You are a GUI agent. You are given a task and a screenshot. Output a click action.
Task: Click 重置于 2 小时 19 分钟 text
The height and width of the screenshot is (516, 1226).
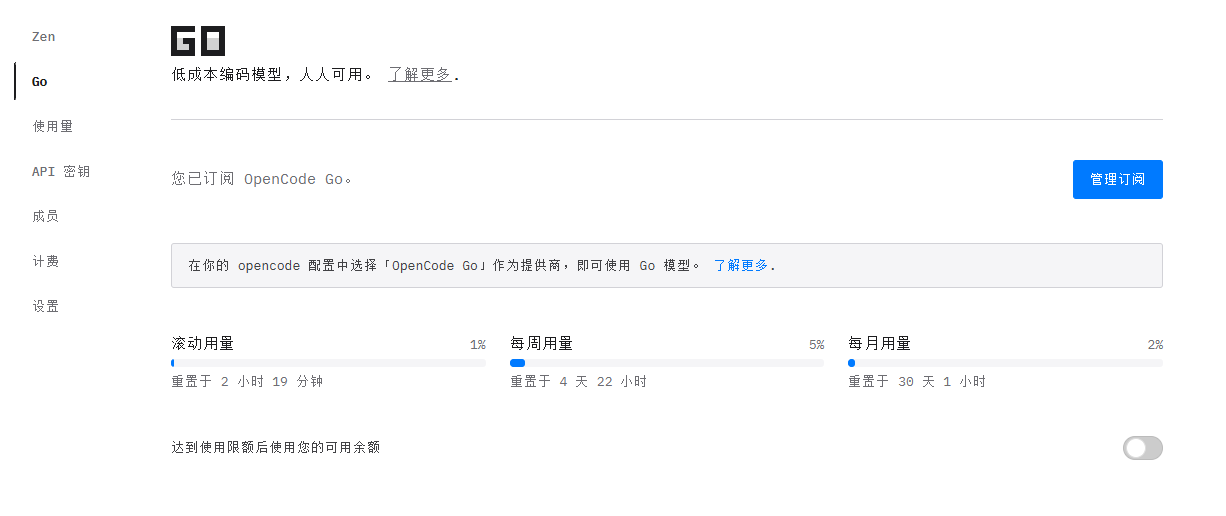247,382
